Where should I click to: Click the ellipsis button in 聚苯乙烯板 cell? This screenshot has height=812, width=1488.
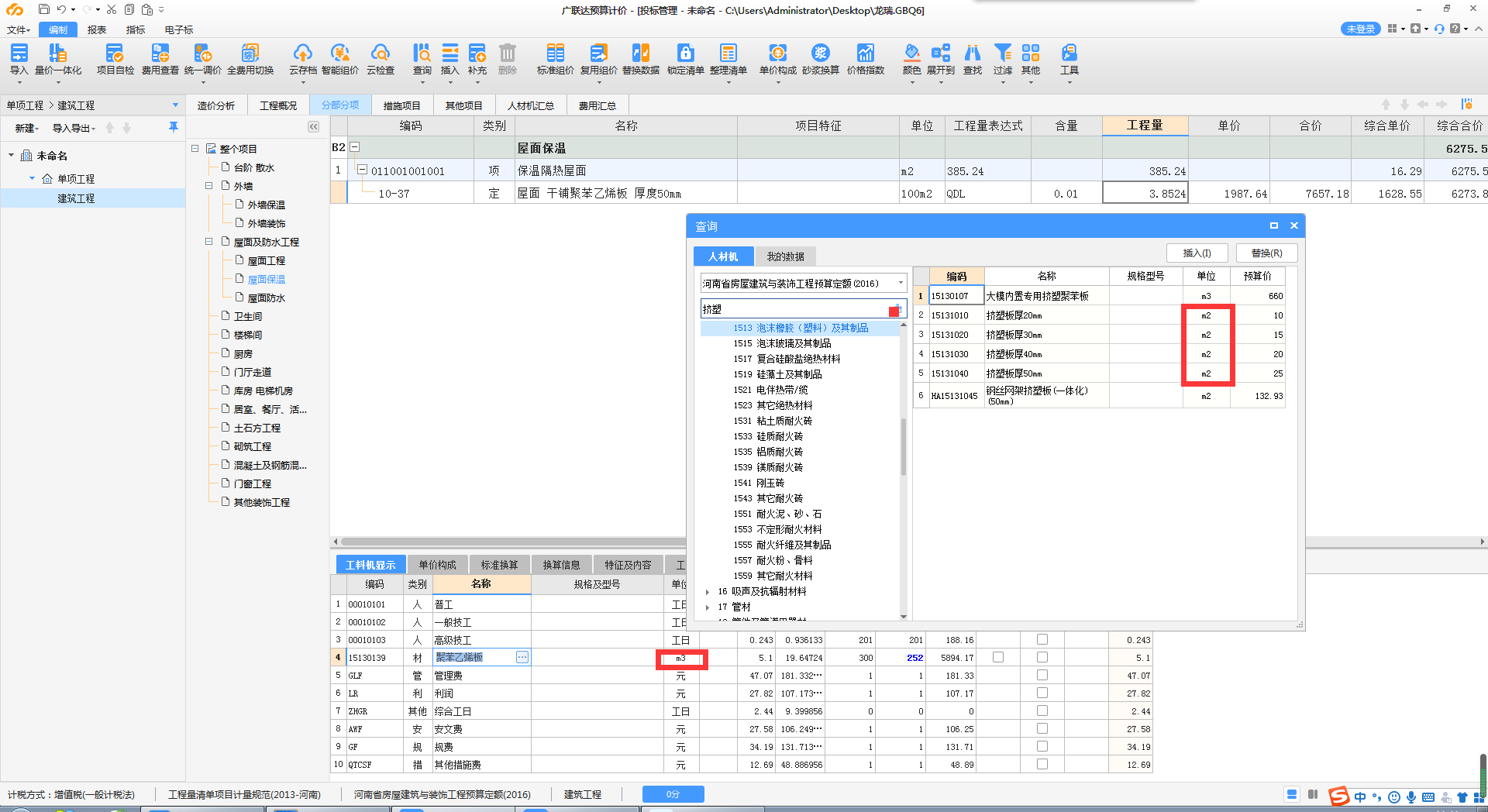click(x=522, y=657)
